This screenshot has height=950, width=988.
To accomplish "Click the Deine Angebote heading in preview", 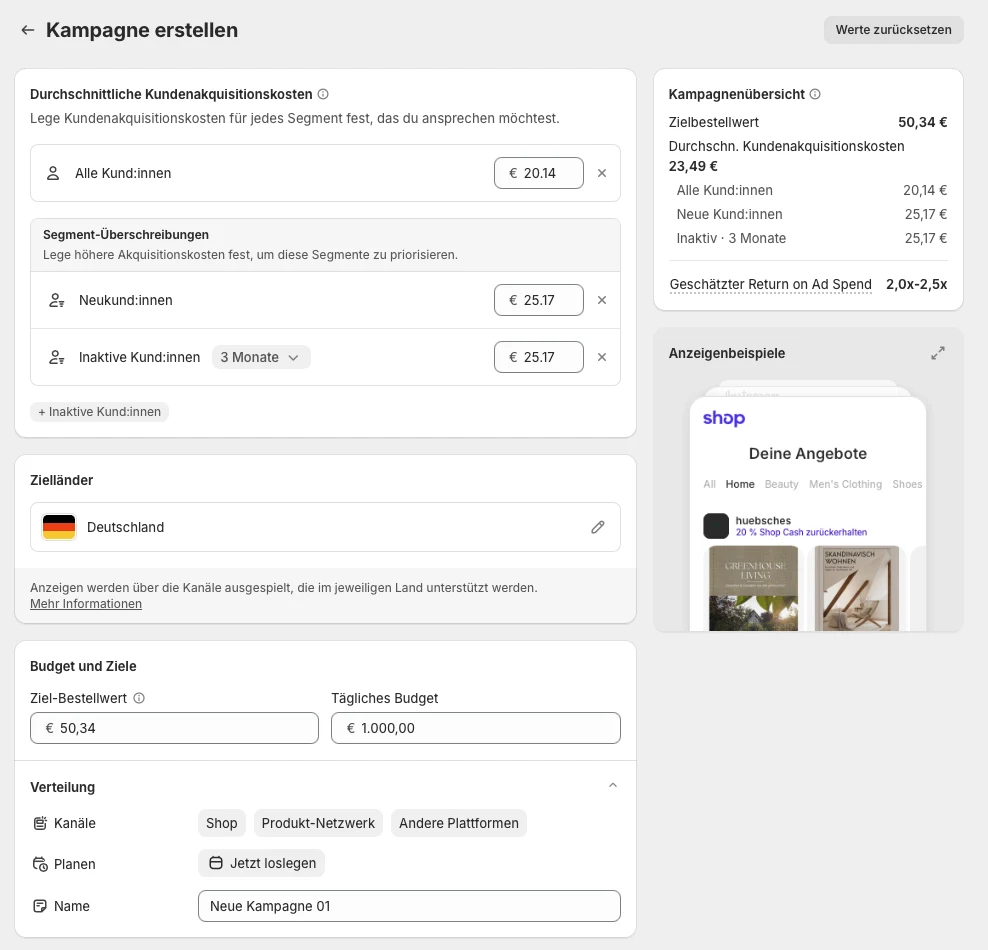I will [808, 454].
